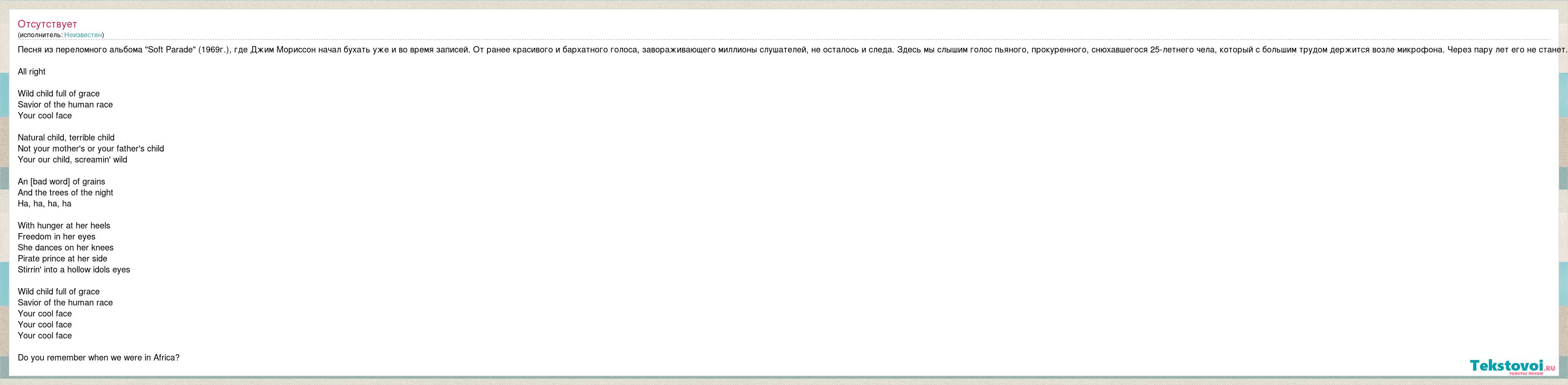The width and height of the screenshot is (1568, 385).
Task: Select lyric 'An [bad word] of grains'
Action: point(61,181)
